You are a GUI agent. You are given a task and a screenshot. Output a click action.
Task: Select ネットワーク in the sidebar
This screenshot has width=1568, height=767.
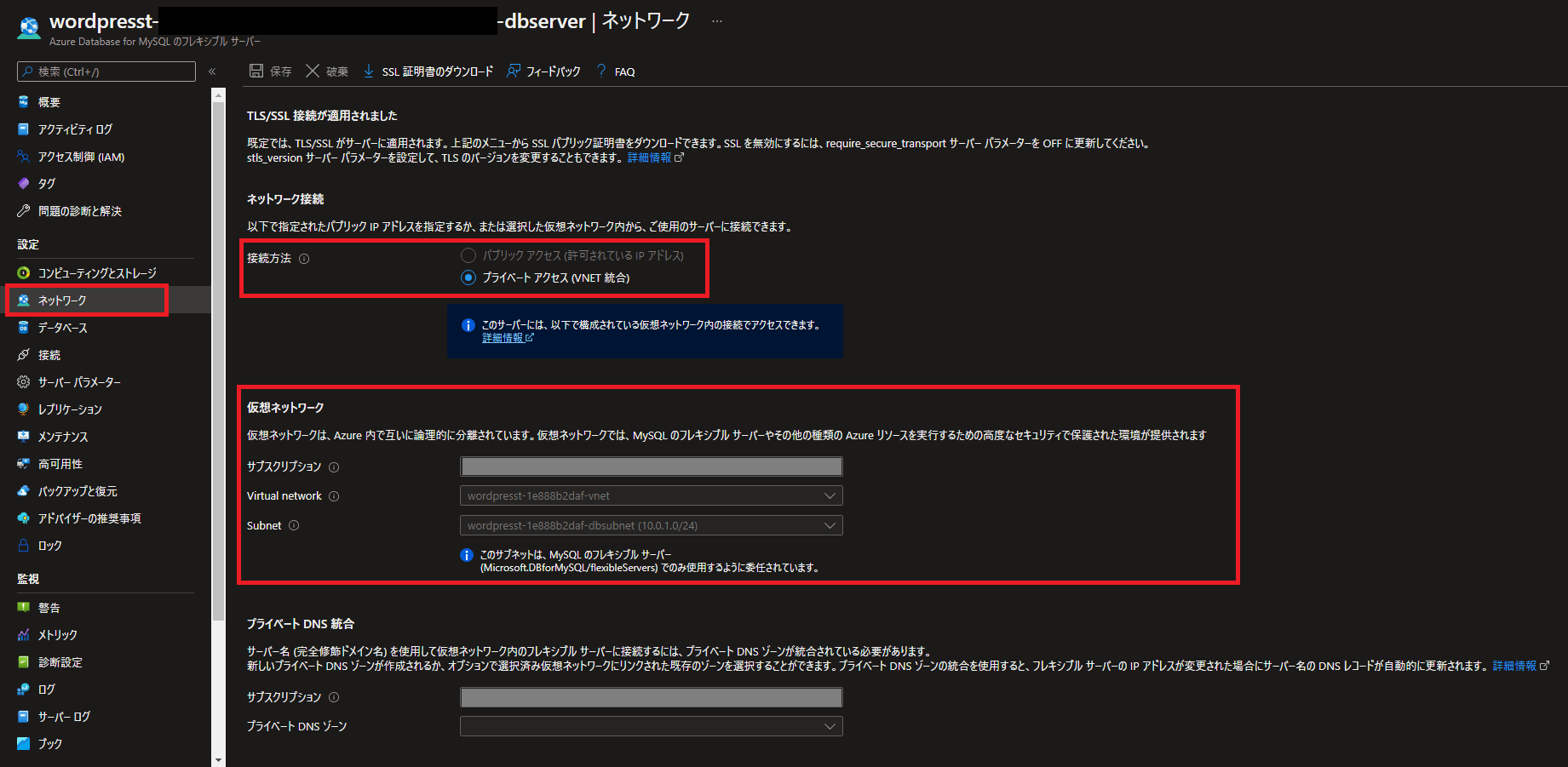[x=62, y=301]
